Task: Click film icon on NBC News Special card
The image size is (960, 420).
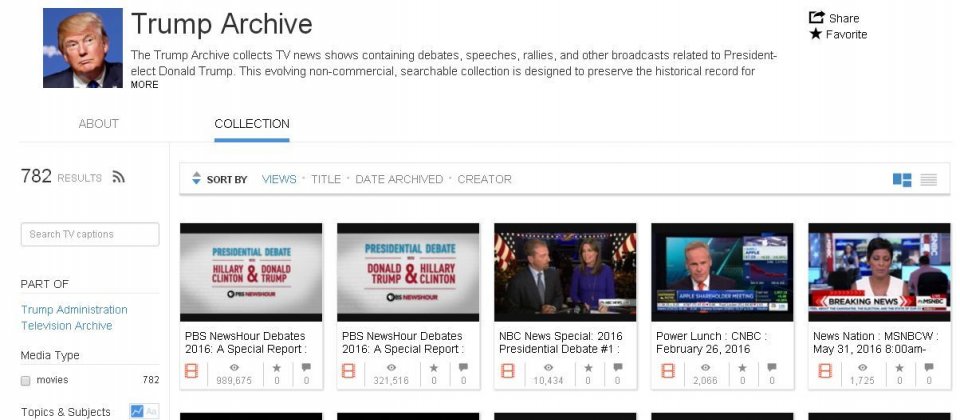Action: [x=508, y=370]
